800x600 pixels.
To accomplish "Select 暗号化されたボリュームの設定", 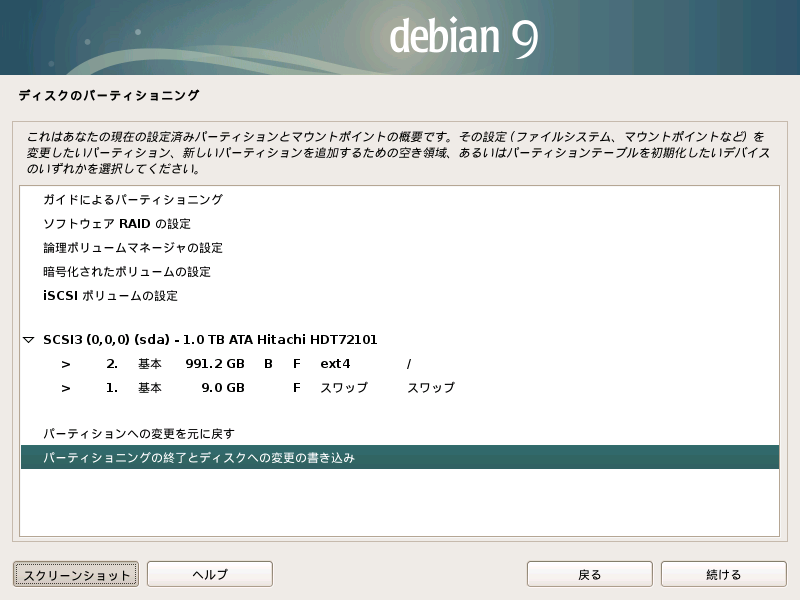I will coord(126,272).
